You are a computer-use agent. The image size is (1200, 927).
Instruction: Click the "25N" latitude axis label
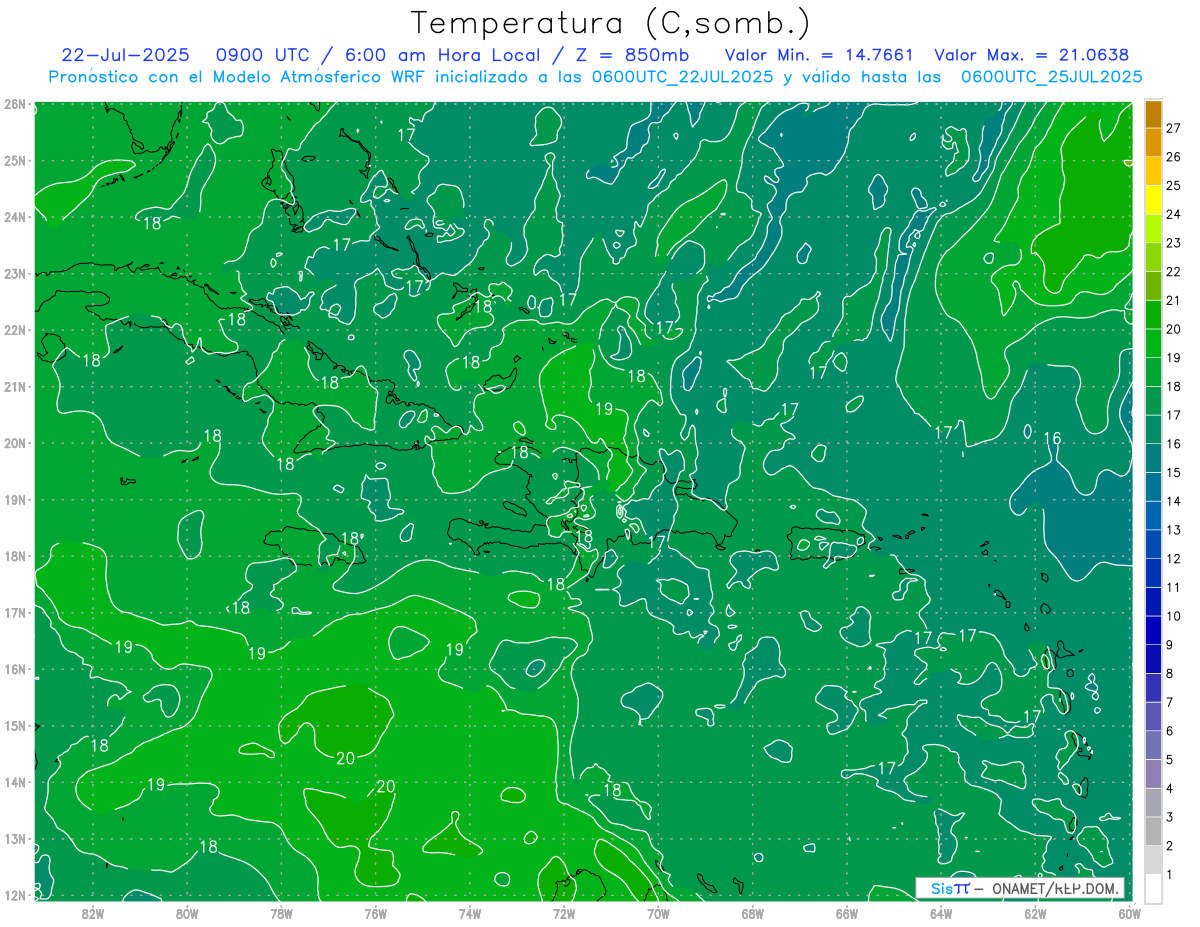point(14,160)
